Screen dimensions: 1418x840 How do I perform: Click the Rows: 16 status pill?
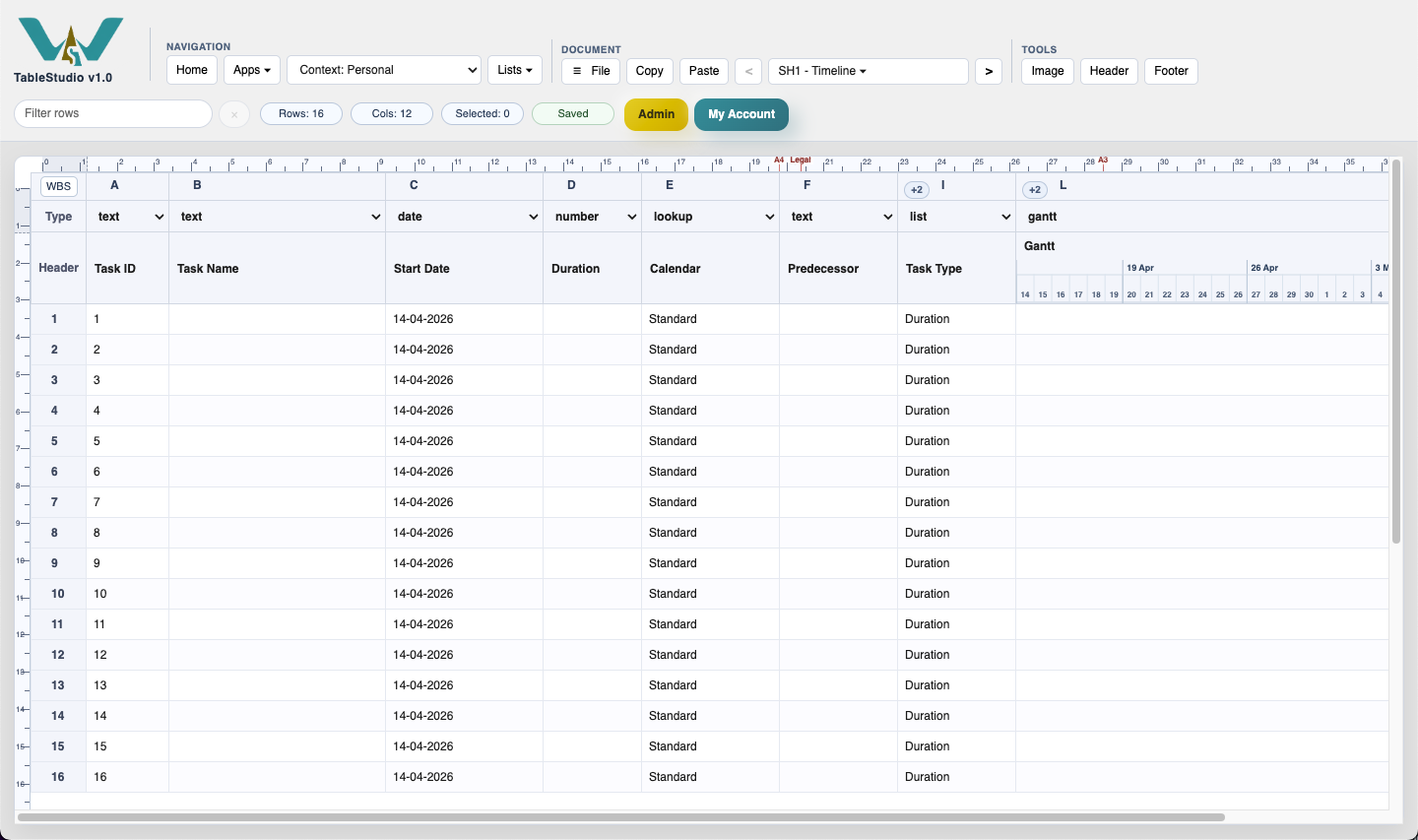point(301,114)
